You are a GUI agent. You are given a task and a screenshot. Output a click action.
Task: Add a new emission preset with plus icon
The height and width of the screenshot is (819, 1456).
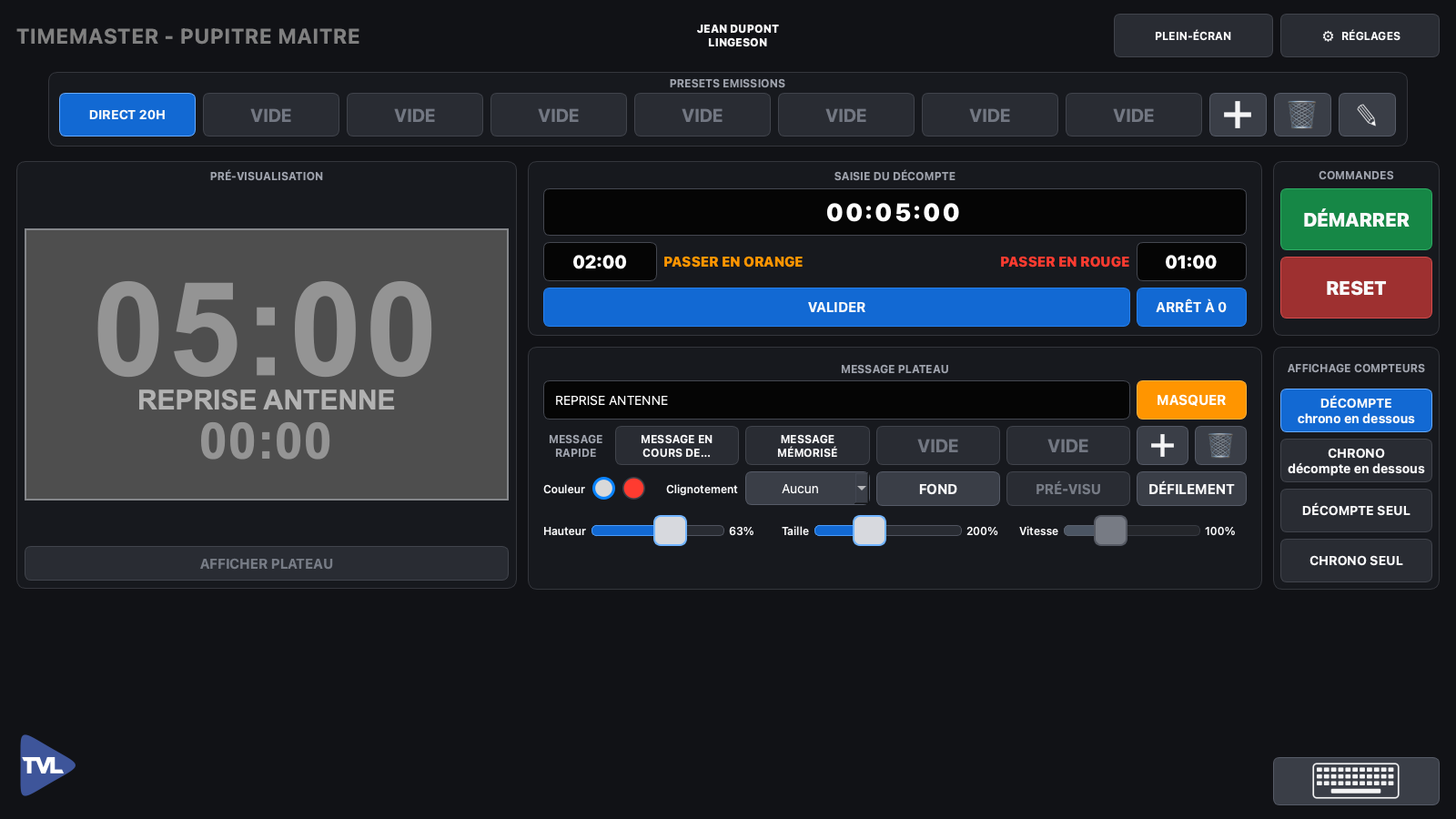tap(1238, 115)
